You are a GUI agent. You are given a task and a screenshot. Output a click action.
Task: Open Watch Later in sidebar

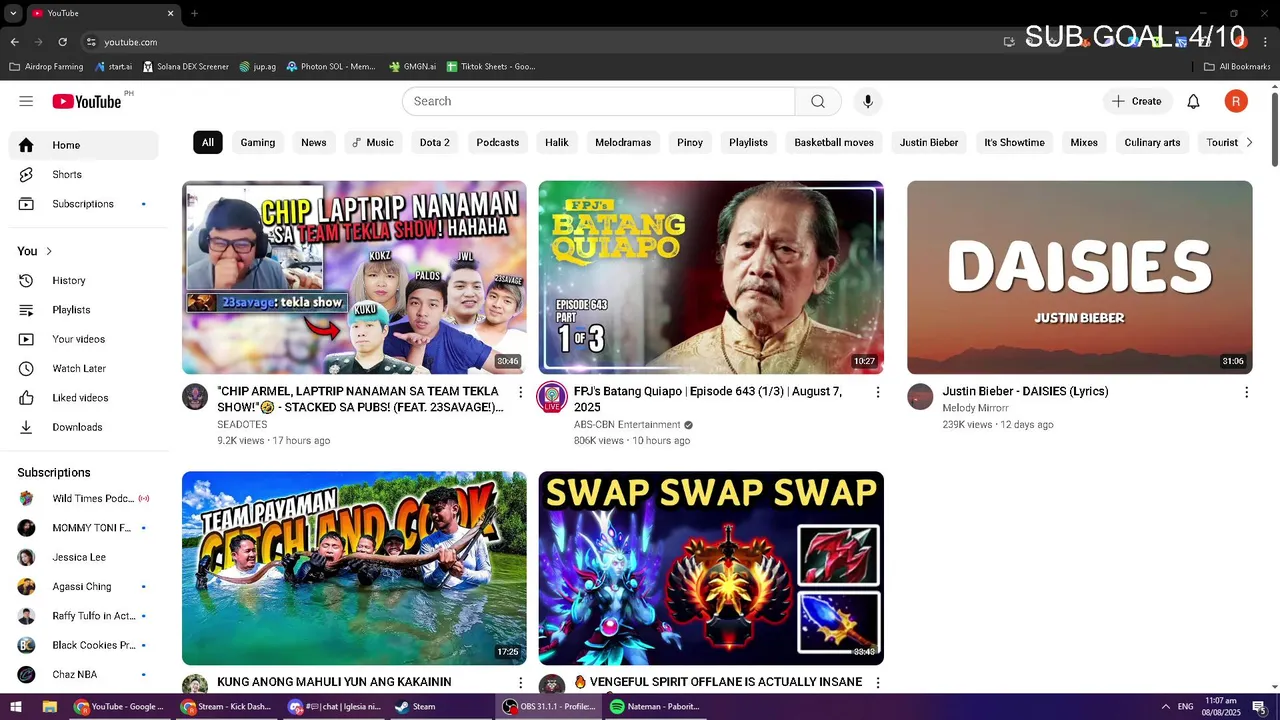click(84, 368)
